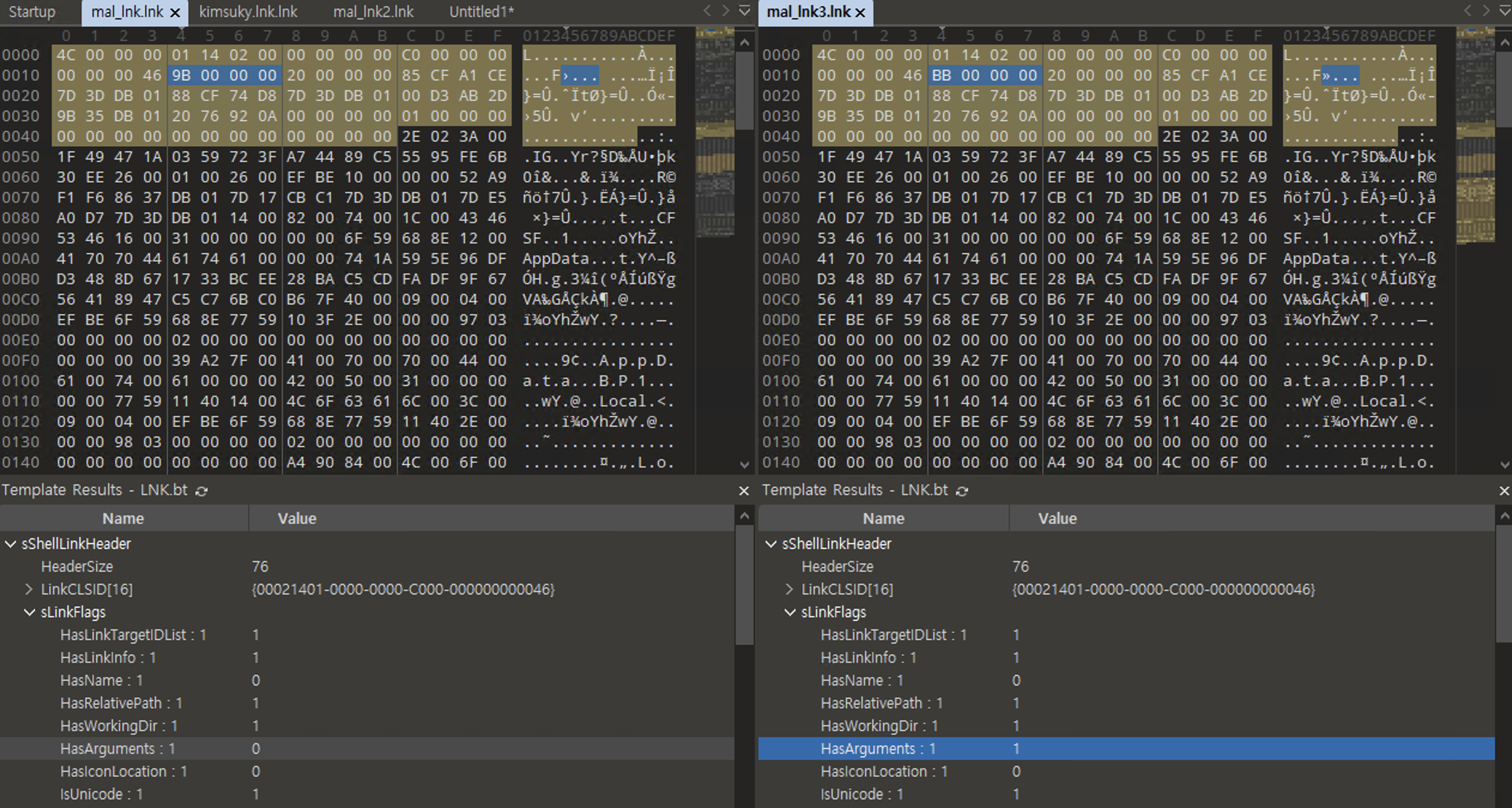The image size is (1512, 808).
Task: Close right Template Results panel
Action: (x=1504, y=491)
